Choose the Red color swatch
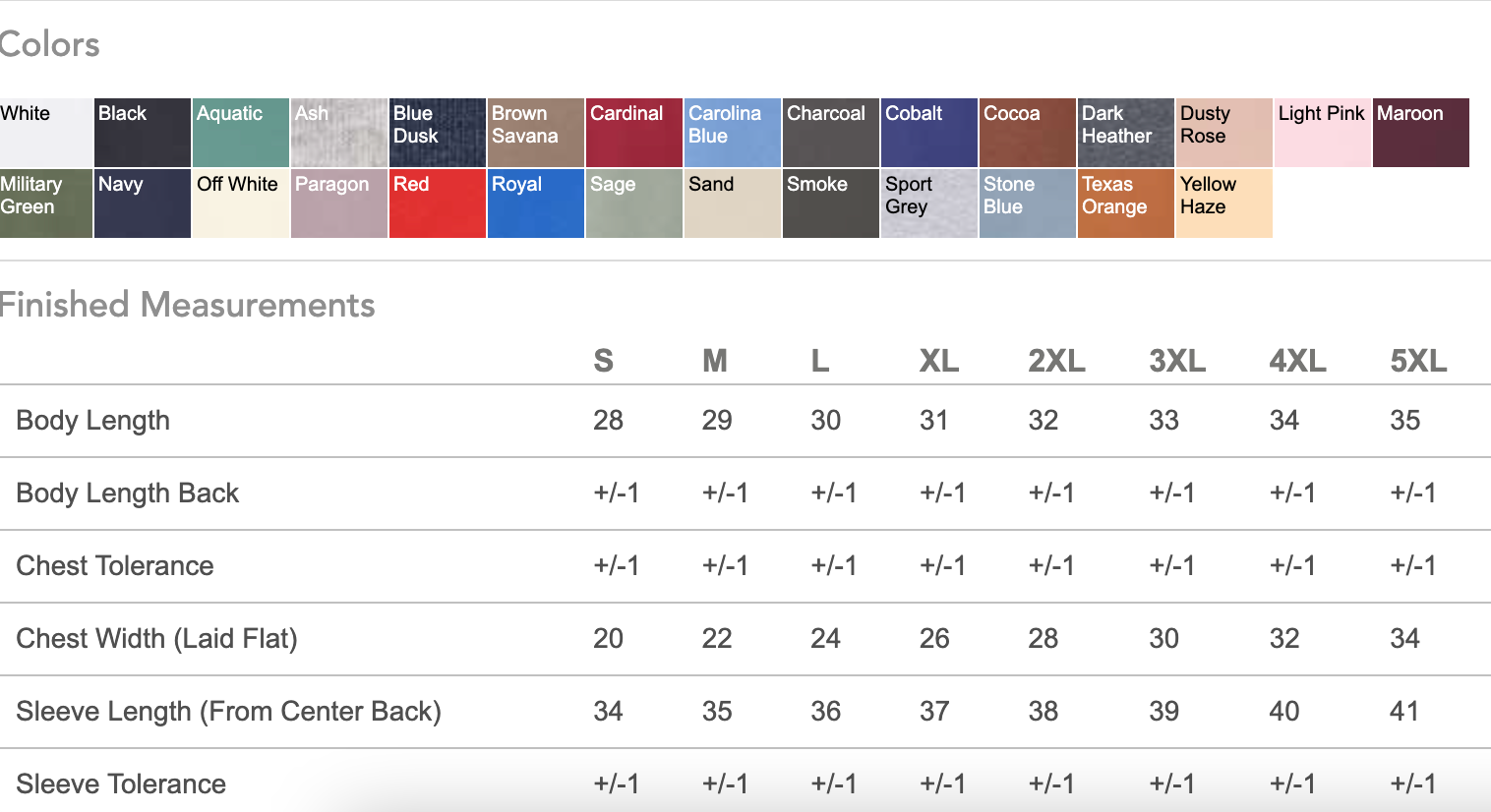The height and width of the screenshot is (812, 1491). pyautogui.click(x=438, y=203)
